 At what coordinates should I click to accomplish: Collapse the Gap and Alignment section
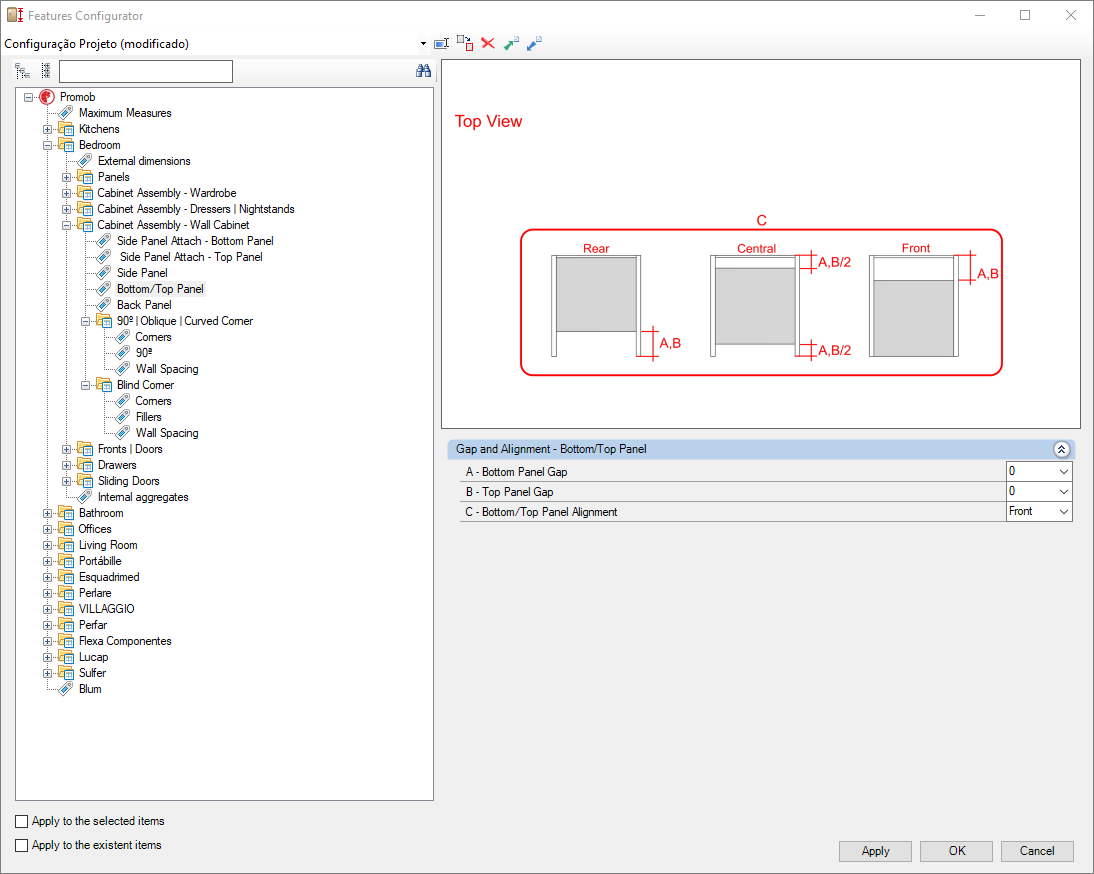[x=1061, y=450]
